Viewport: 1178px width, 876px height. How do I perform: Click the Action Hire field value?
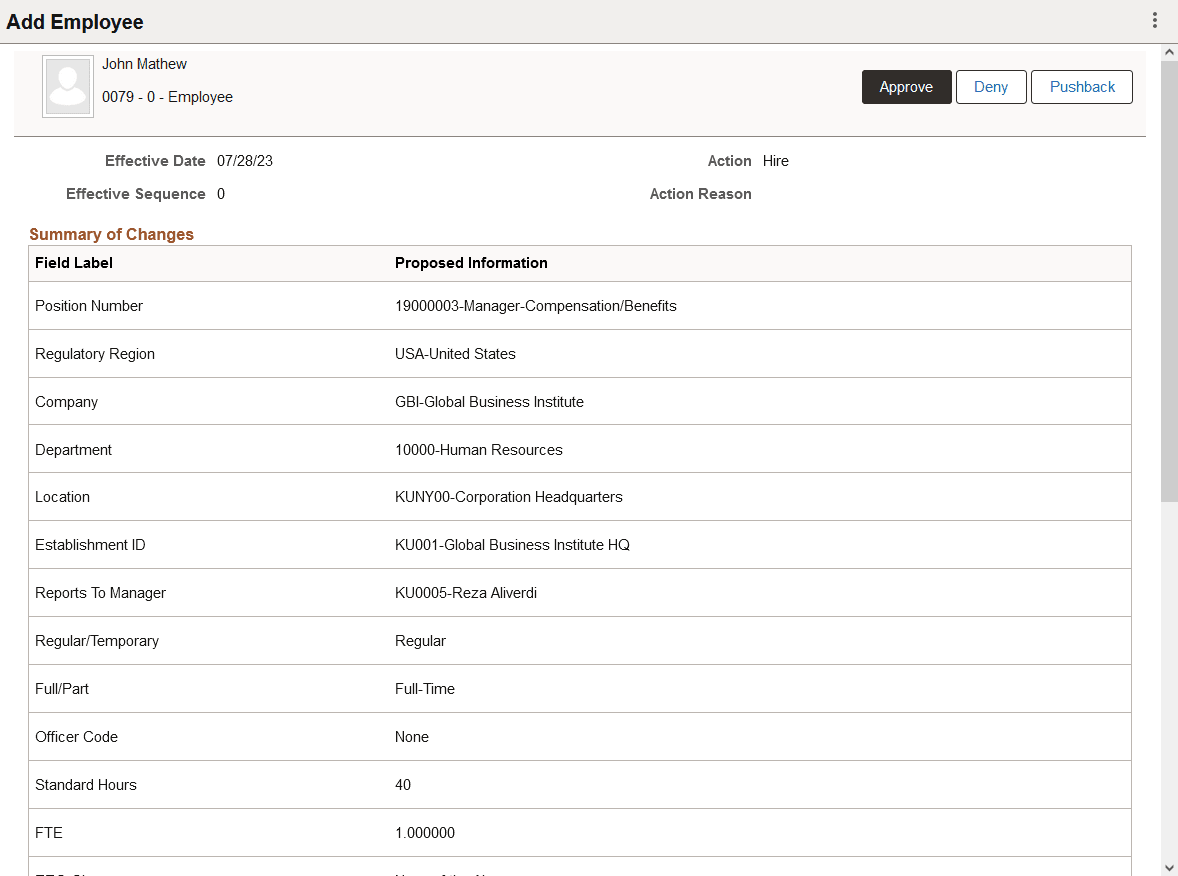(x=776, y=160)
